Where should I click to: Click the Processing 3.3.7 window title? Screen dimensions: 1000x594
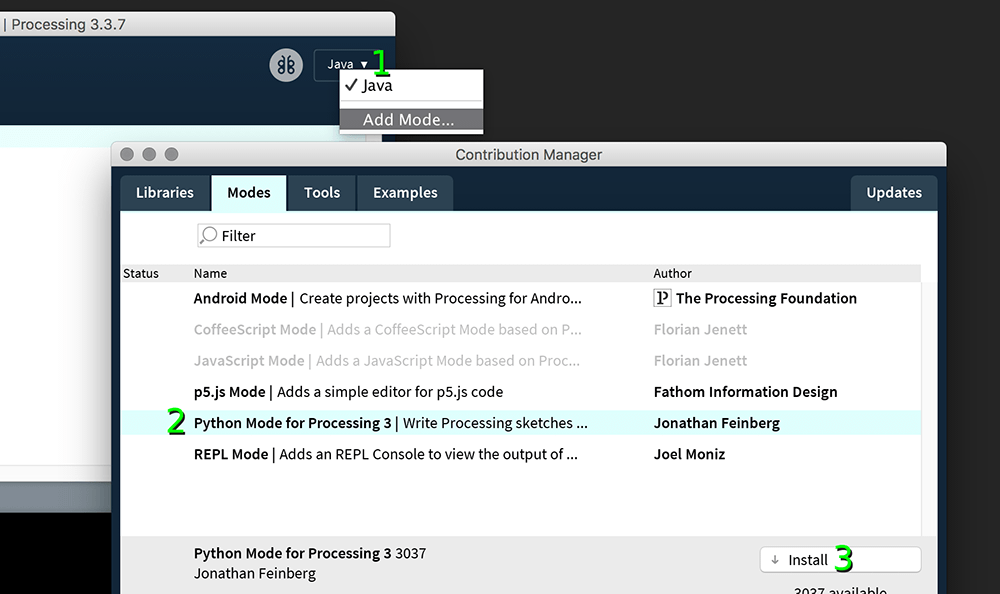click(x=68, y=24)
